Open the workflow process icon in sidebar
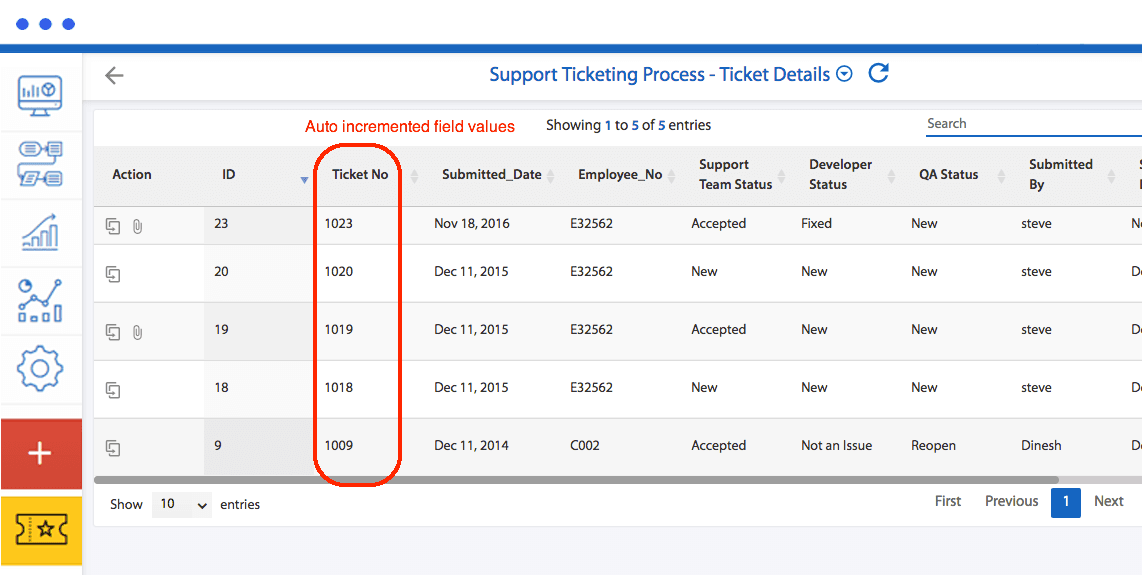This screenshot has height=575, width=1142. [40, 163]
